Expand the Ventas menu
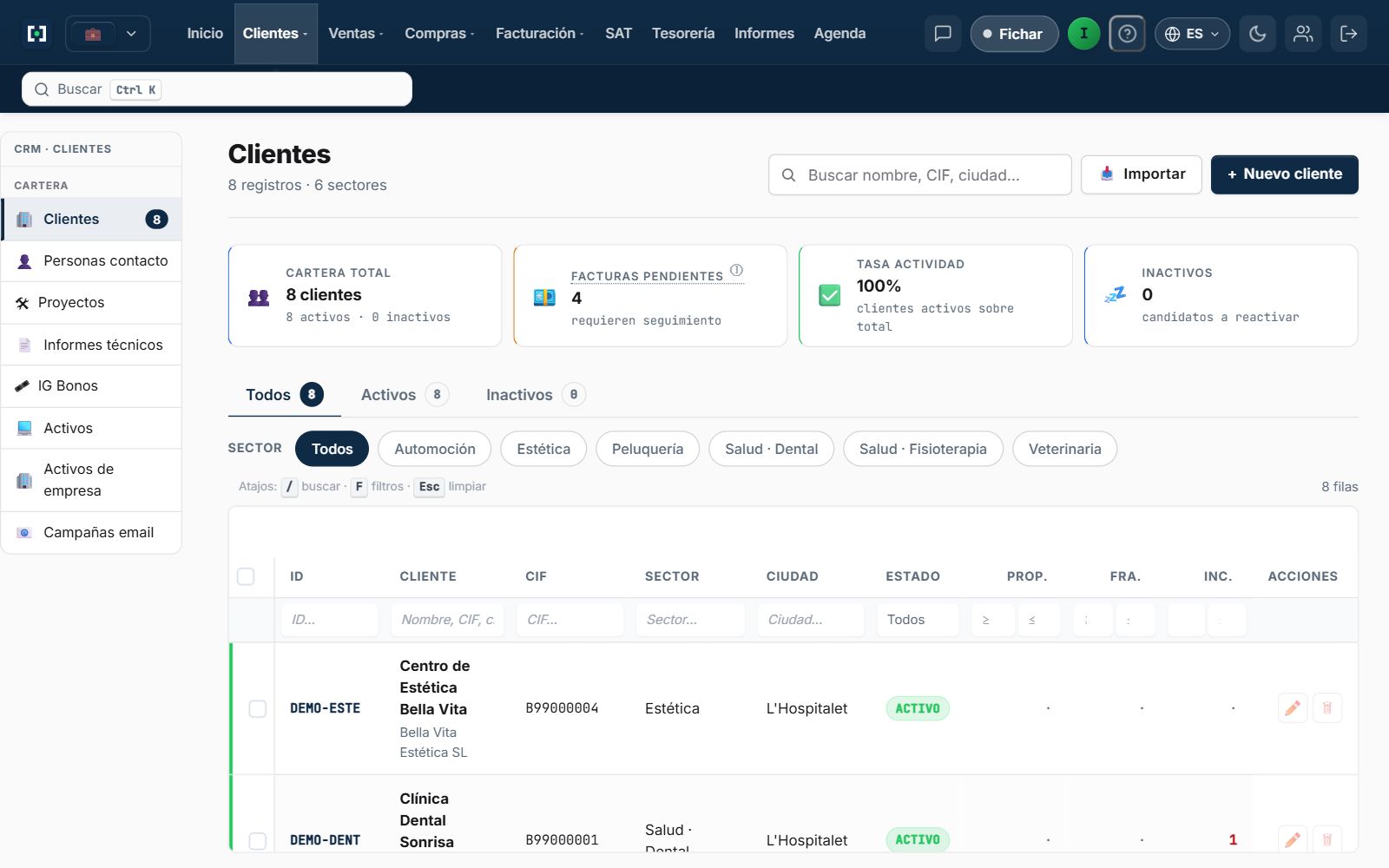The image size is (1389, 868). click(x=356, y=34)
